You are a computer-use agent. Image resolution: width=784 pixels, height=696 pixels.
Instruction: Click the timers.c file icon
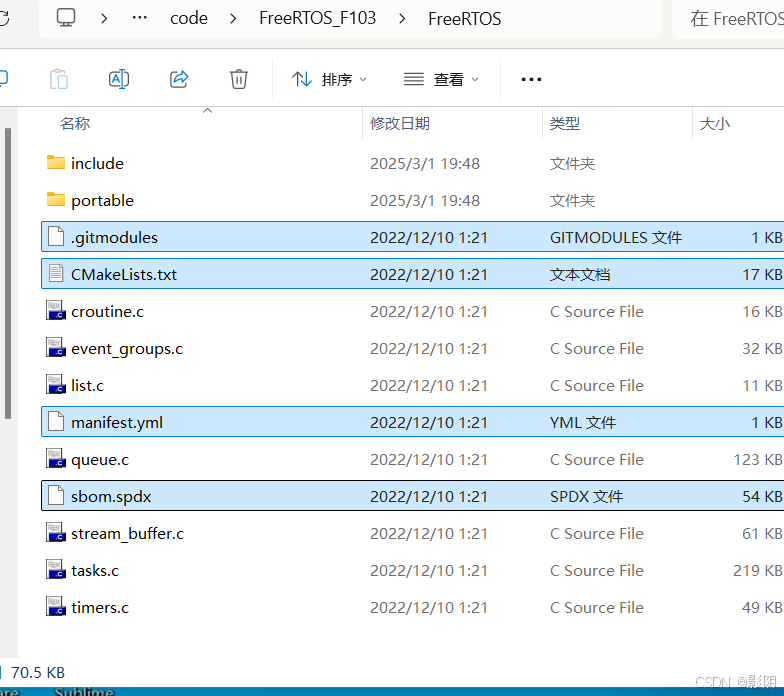coord(56,606)
